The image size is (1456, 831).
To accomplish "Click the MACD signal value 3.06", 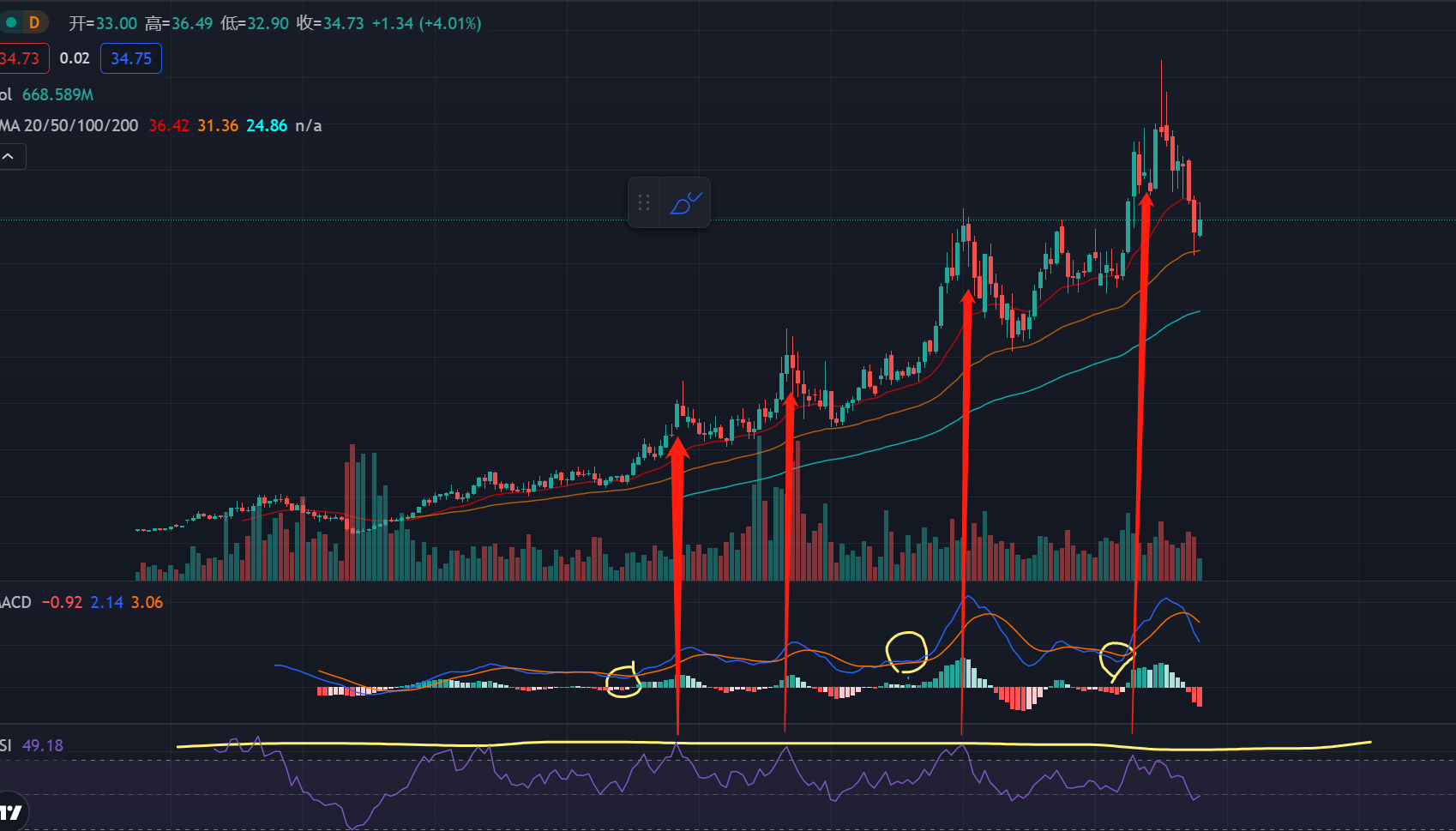I will [147, 602].
